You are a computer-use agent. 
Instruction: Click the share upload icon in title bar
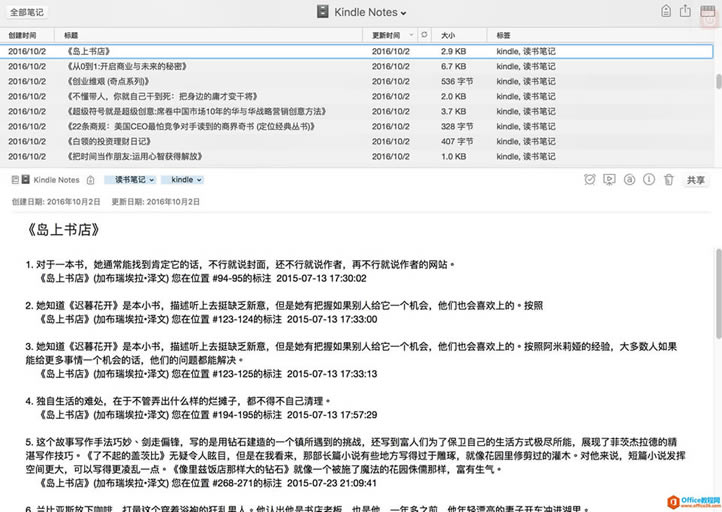pos(685,11)
